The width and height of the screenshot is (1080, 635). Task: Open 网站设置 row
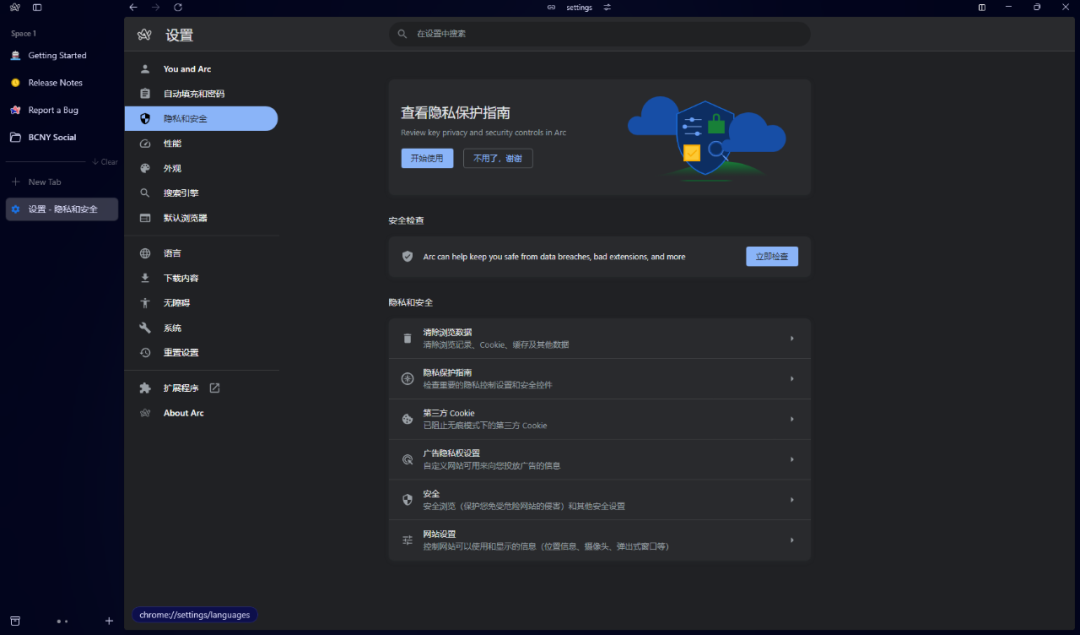click(599, 540)
